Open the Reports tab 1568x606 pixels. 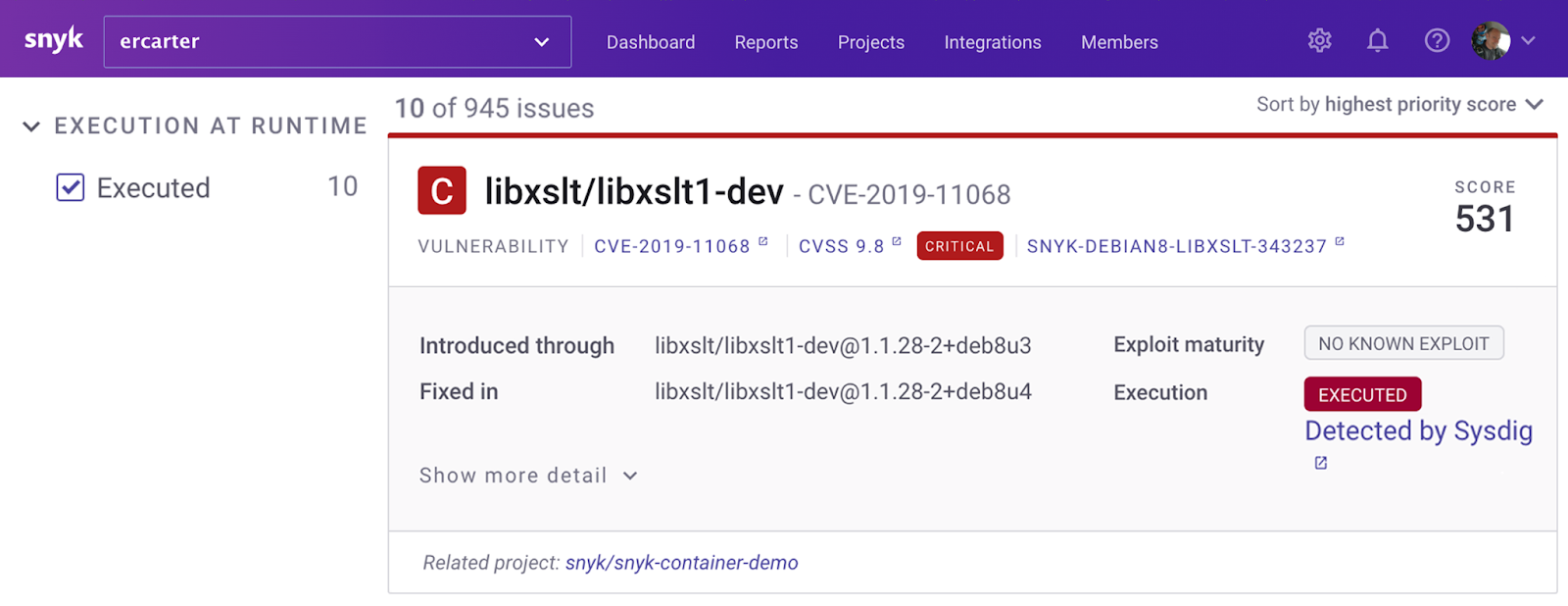coord(766,42)
